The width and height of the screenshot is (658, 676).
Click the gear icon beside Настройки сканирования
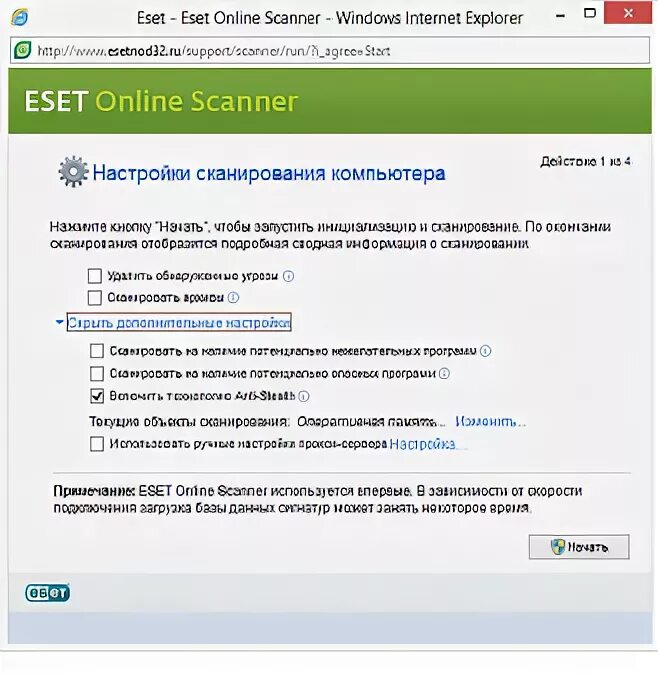click(x=73, y=172)
